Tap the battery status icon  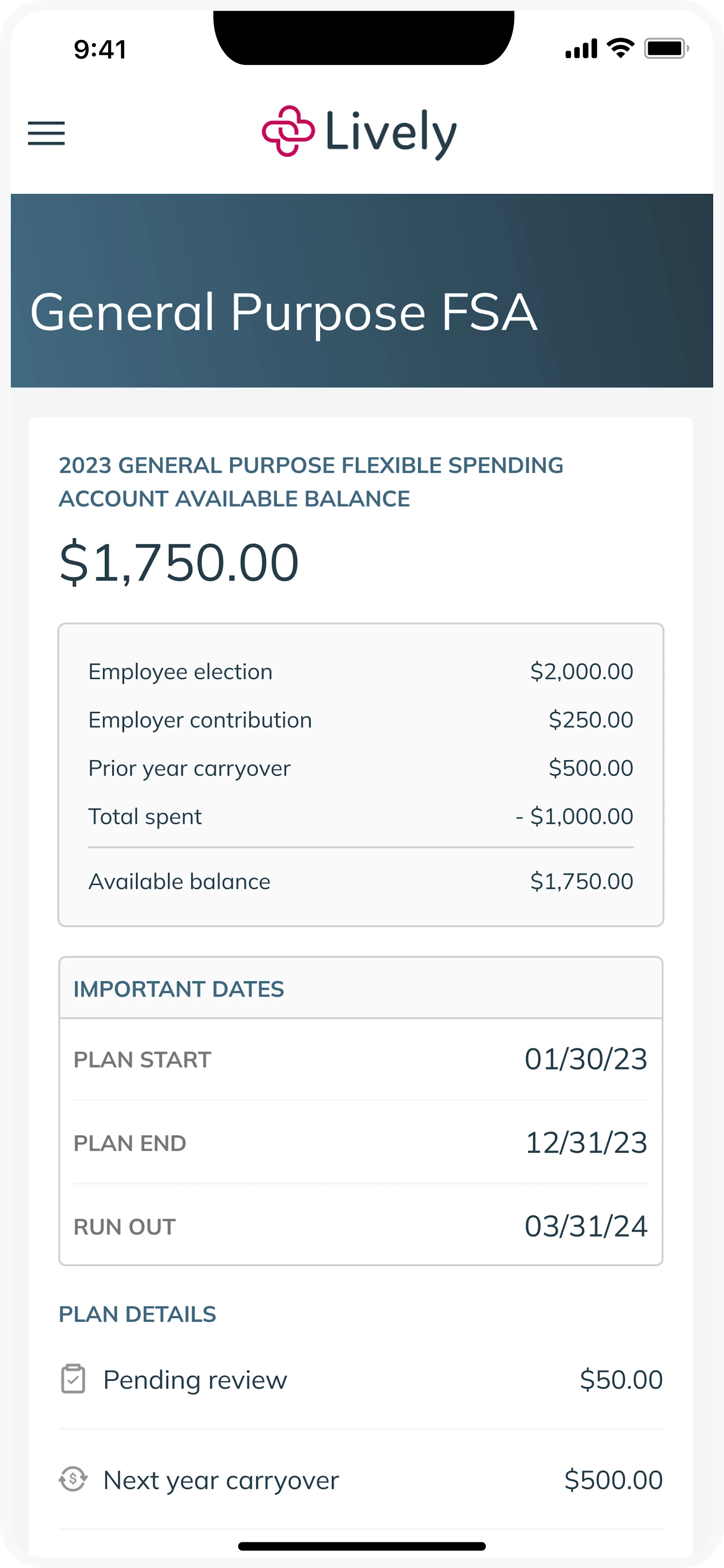pyautogui.click(x=666, y=48)
